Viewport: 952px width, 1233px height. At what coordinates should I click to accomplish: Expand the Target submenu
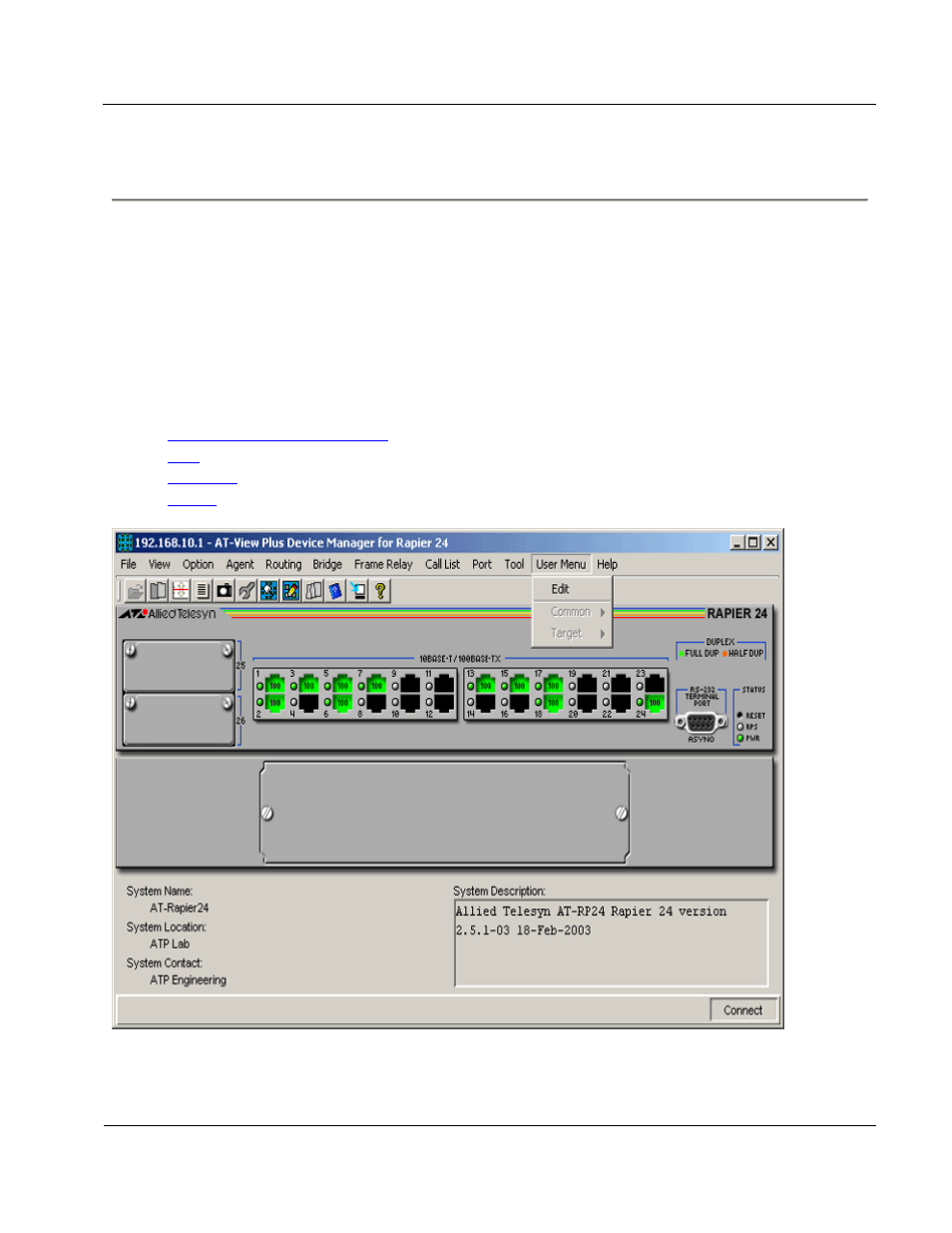tap(572, 633)
